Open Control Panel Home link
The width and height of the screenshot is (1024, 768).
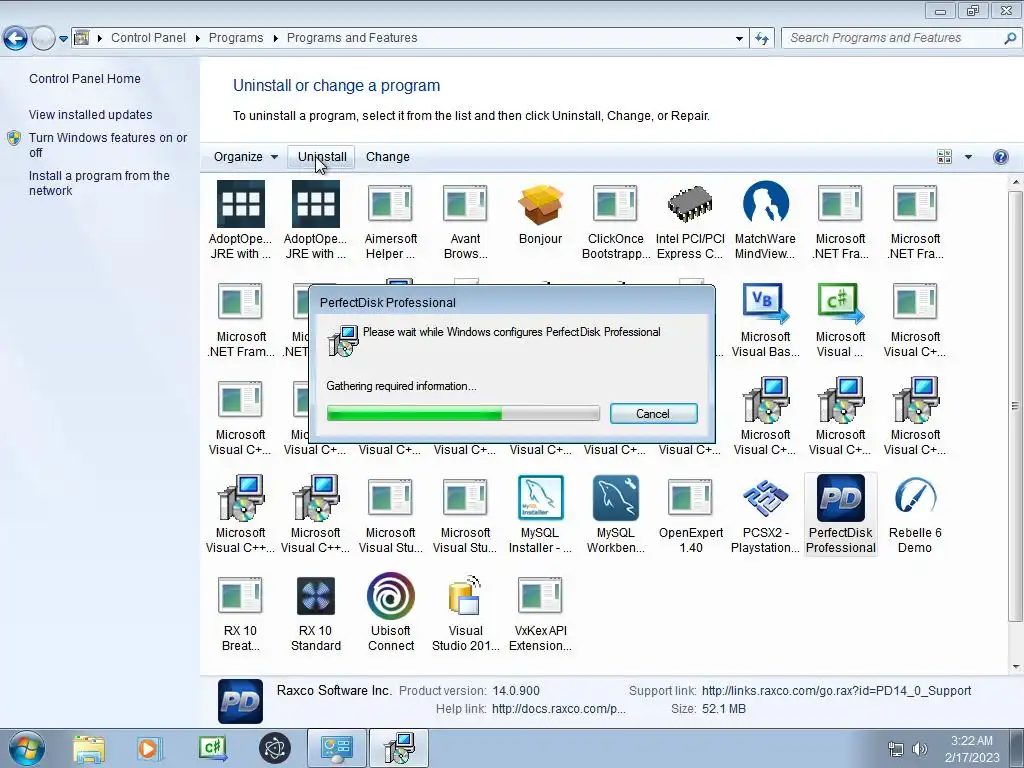tap(84, 78)
